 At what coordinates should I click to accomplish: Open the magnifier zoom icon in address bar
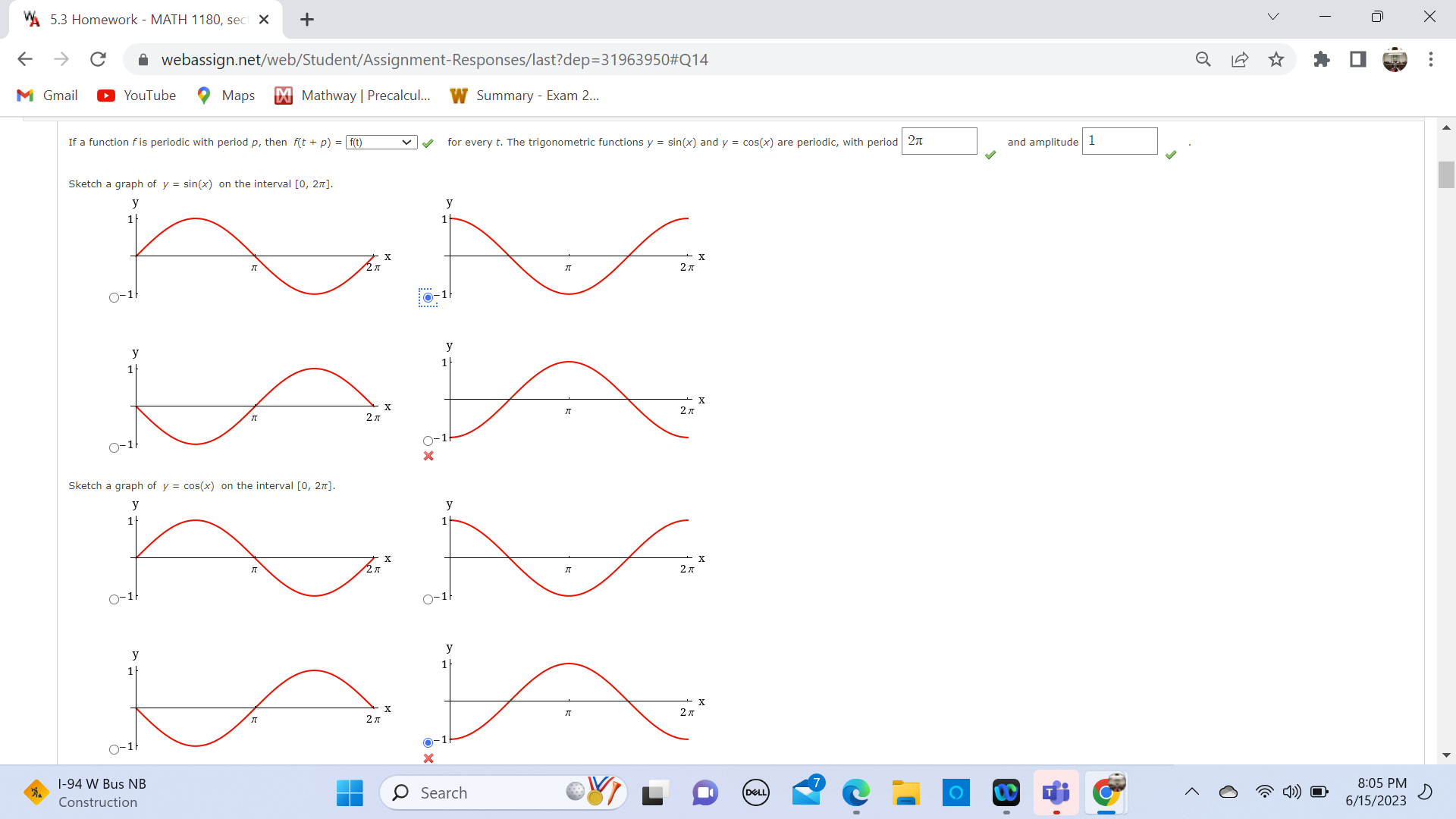(1203, 59)
